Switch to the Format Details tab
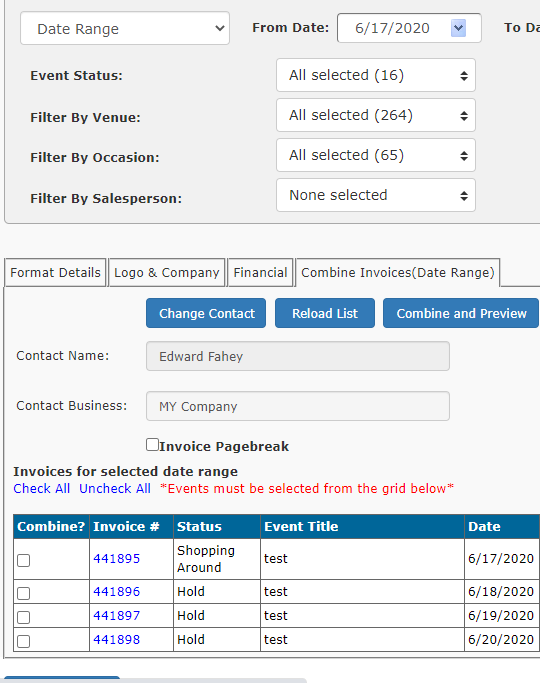 (55, 273)
